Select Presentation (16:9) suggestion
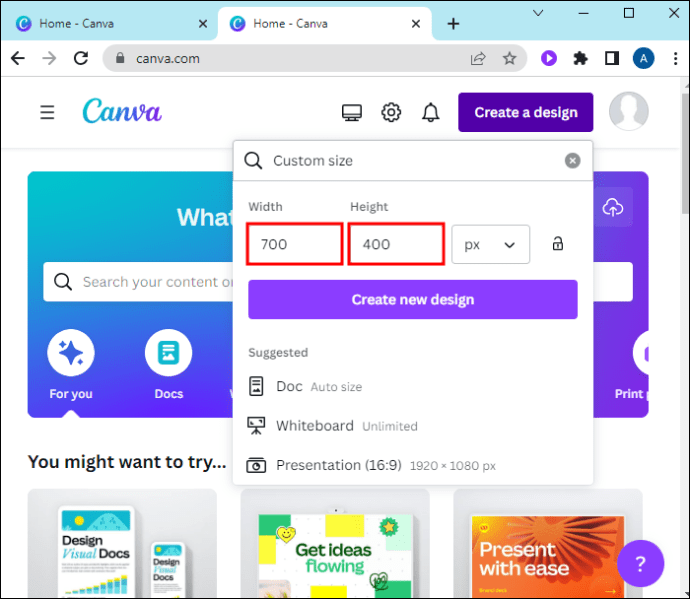This screenshot has width=690, height=599. (x=412, y=465)
